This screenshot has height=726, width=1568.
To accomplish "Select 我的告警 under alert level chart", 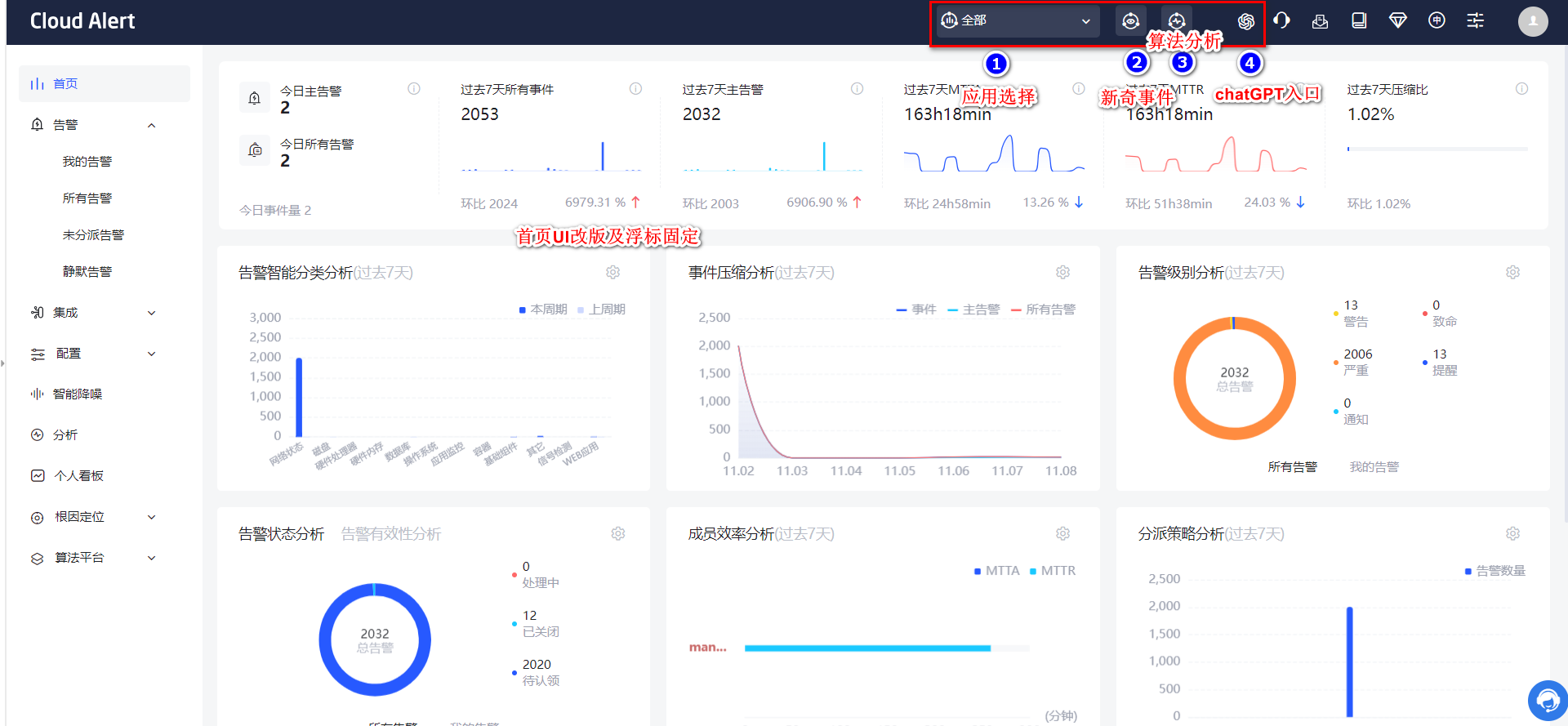I will [1374, 467].
